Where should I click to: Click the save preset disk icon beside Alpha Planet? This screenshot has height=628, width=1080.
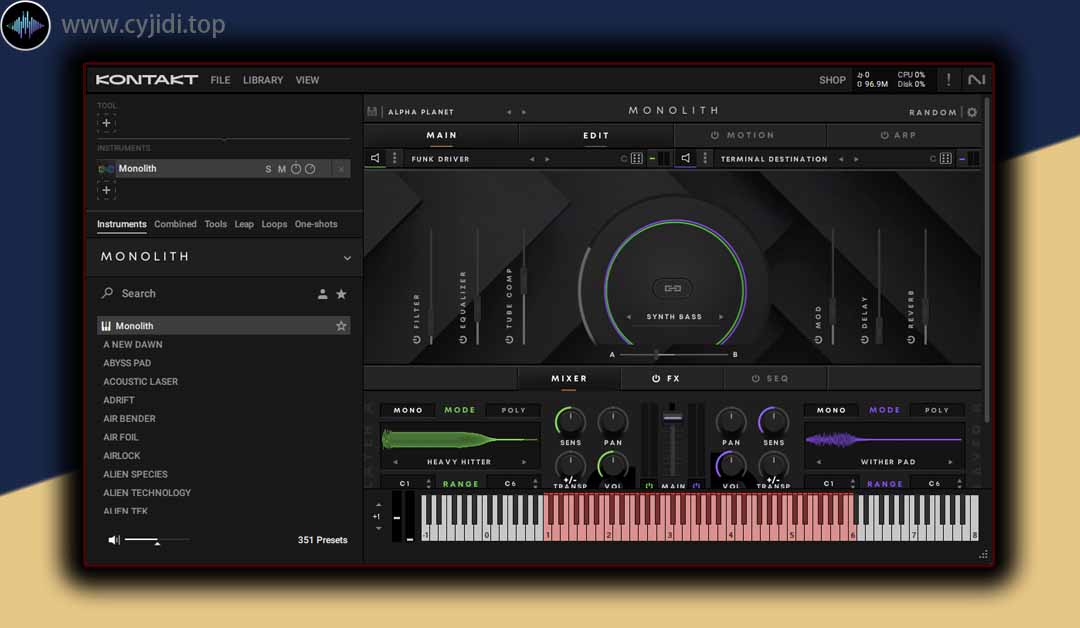point(372,112)
